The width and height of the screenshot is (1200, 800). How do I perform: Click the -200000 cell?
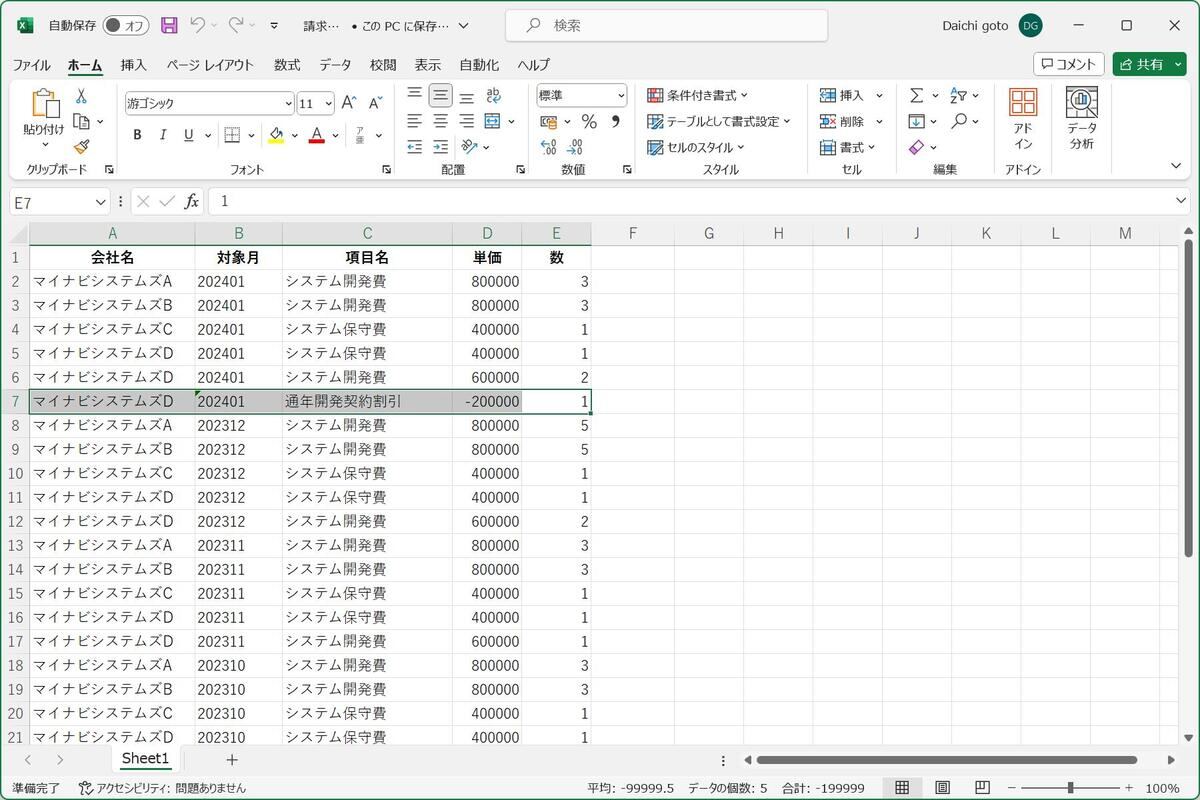(x=487, y=401)
